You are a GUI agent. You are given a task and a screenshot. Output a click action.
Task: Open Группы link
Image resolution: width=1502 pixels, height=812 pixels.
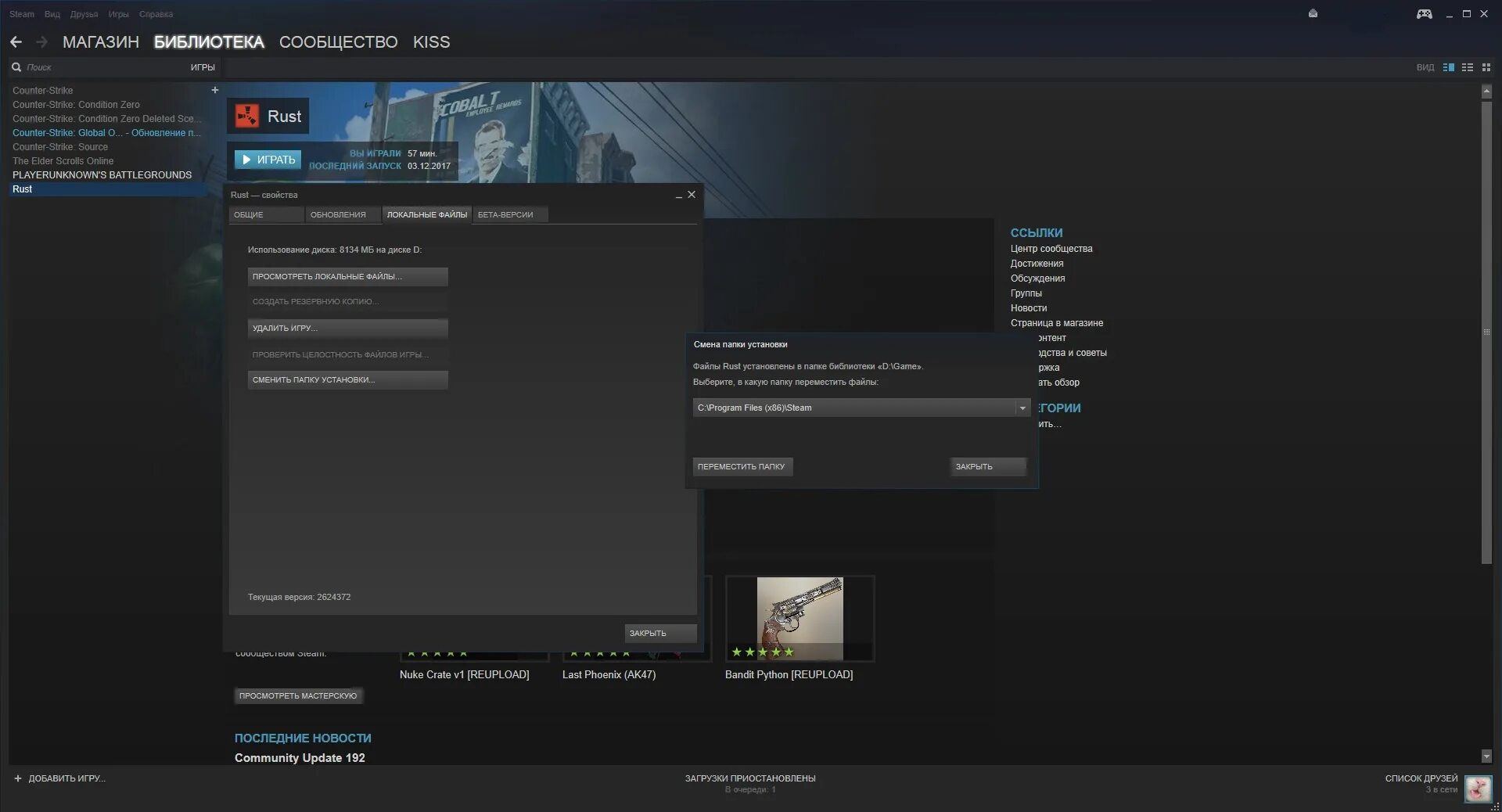[1026, 293]
